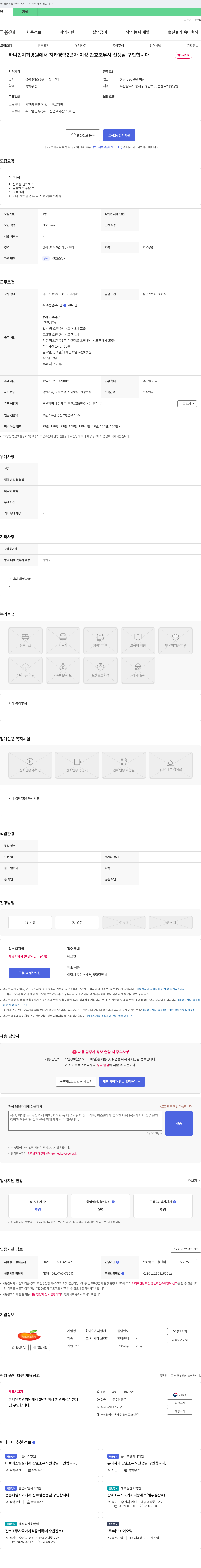This screenshot has width=201, height=1568.
Task: Switch to the 복리후생 tab
Action: click(x=118, y=46)
